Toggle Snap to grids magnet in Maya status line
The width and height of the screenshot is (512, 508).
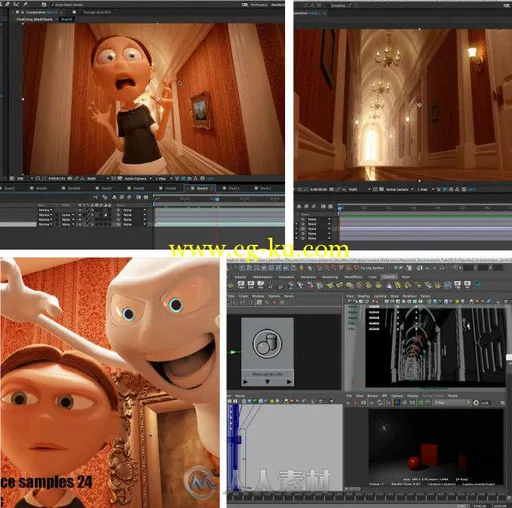coord(318,268)
